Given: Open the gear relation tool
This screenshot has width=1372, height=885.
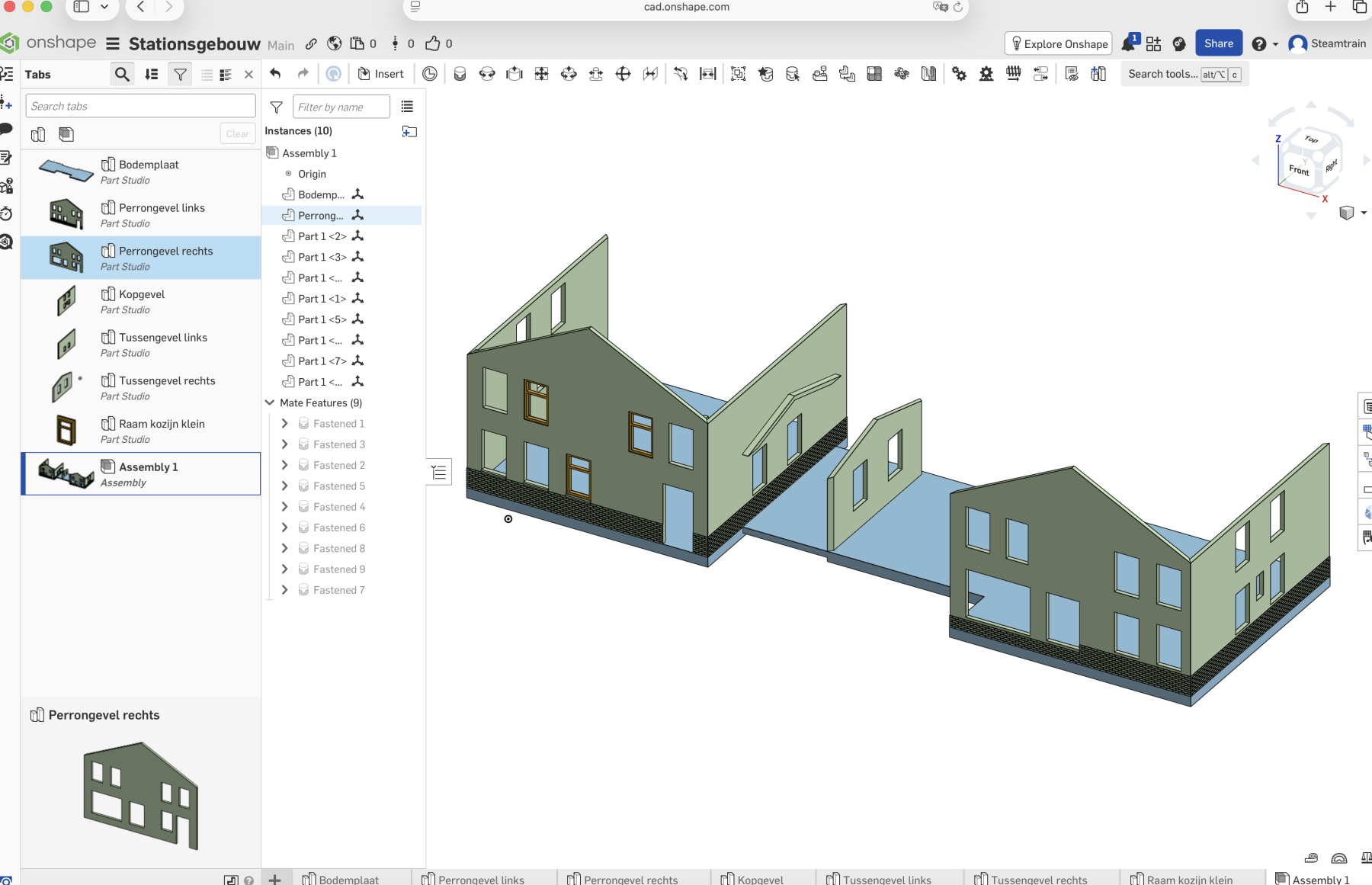Looking at the screenshot, I should [x=959, y=74].
